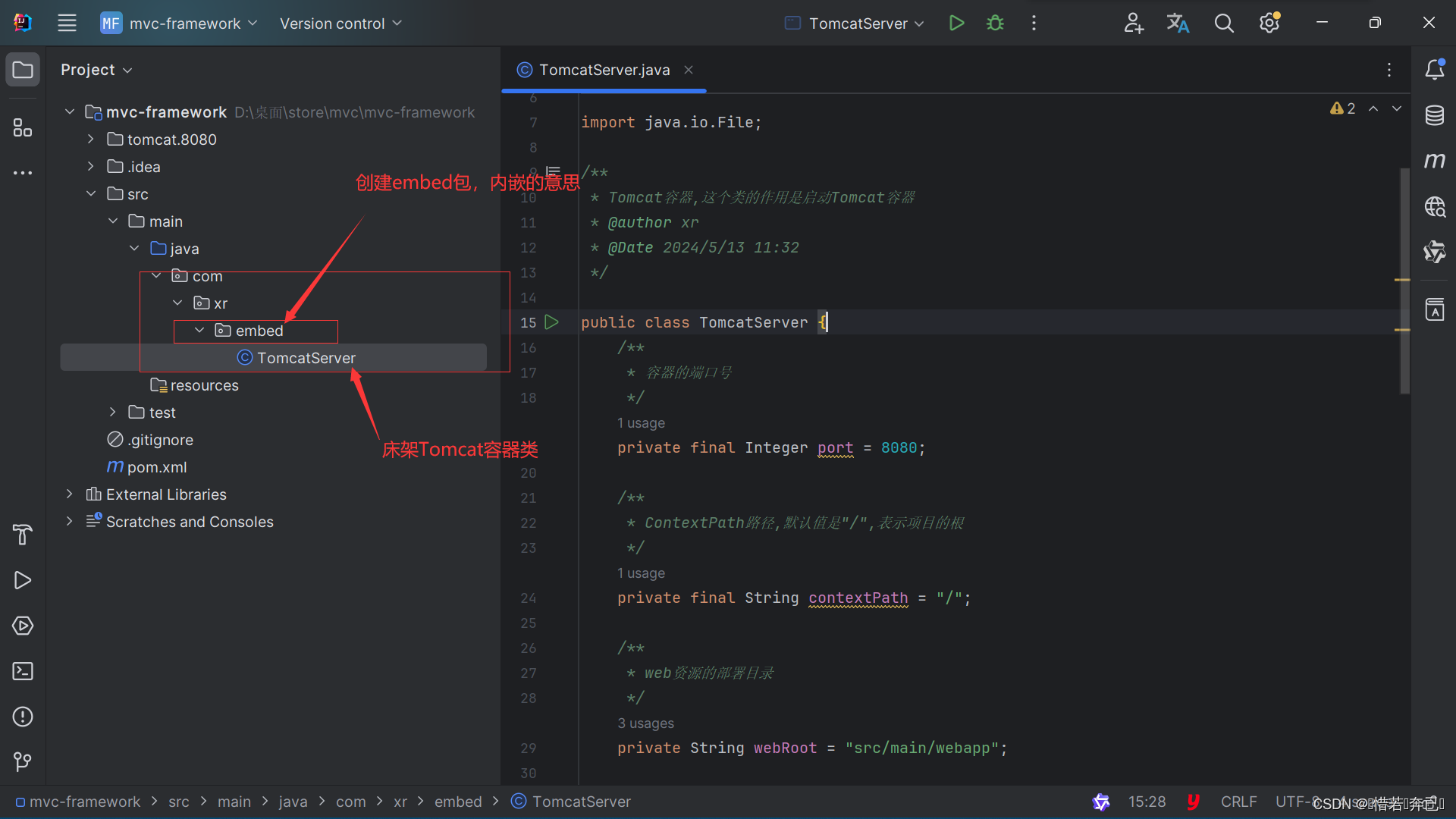Run TomcatServer with green play button
The width and height of the screenshot is (1456, 819).
[x=956, y=23]
